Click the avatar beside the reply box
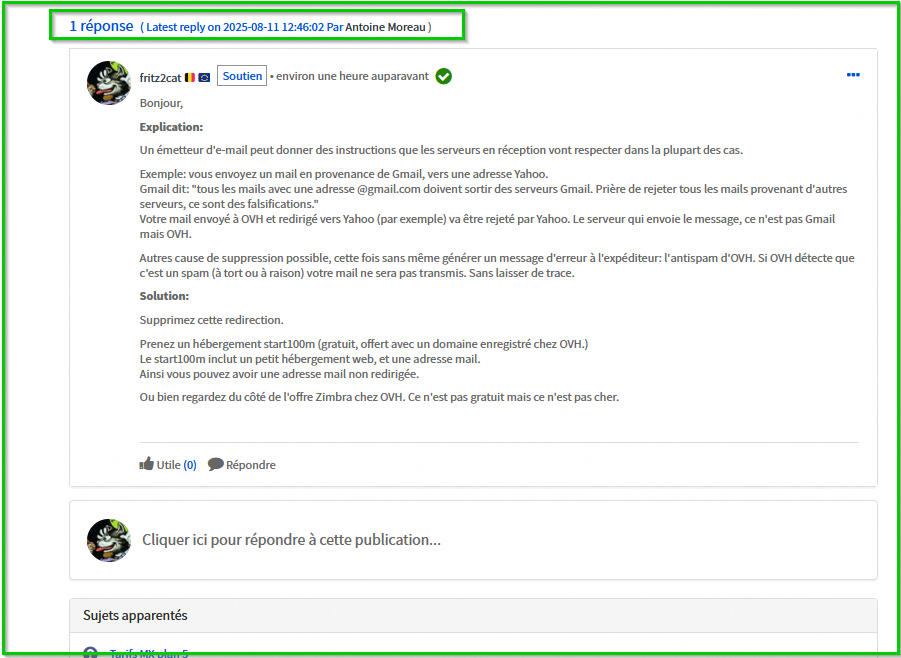Screen dimensions: 901x658 pos(110,540)
